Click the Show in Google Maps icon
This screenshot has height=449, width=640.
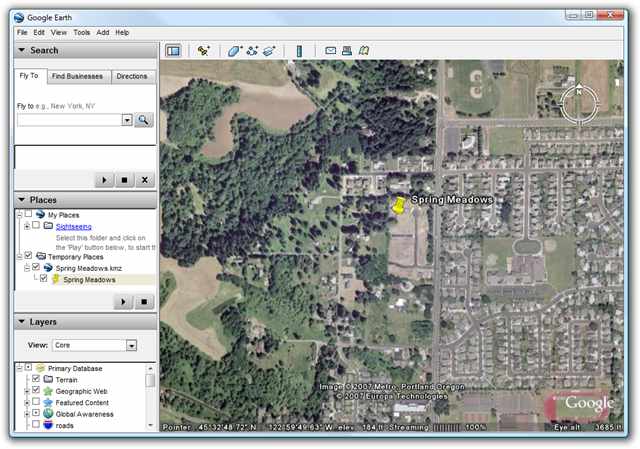pos(364,51)
